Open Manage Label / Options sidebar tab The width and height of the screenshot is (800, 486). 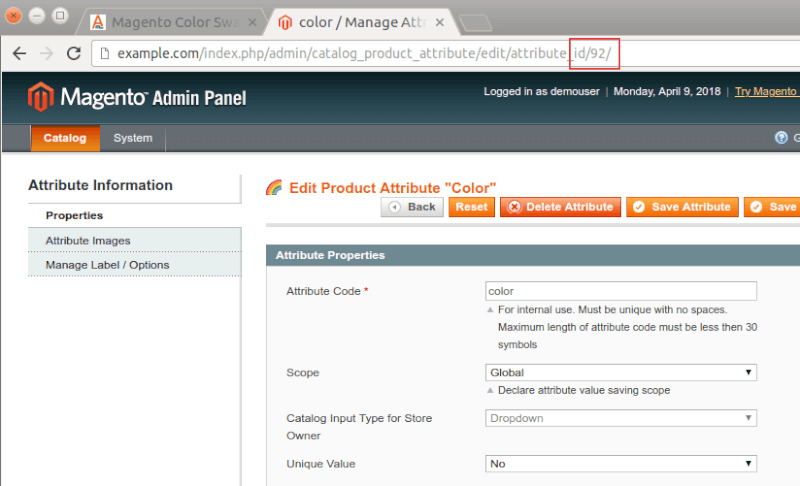point(135,265)
